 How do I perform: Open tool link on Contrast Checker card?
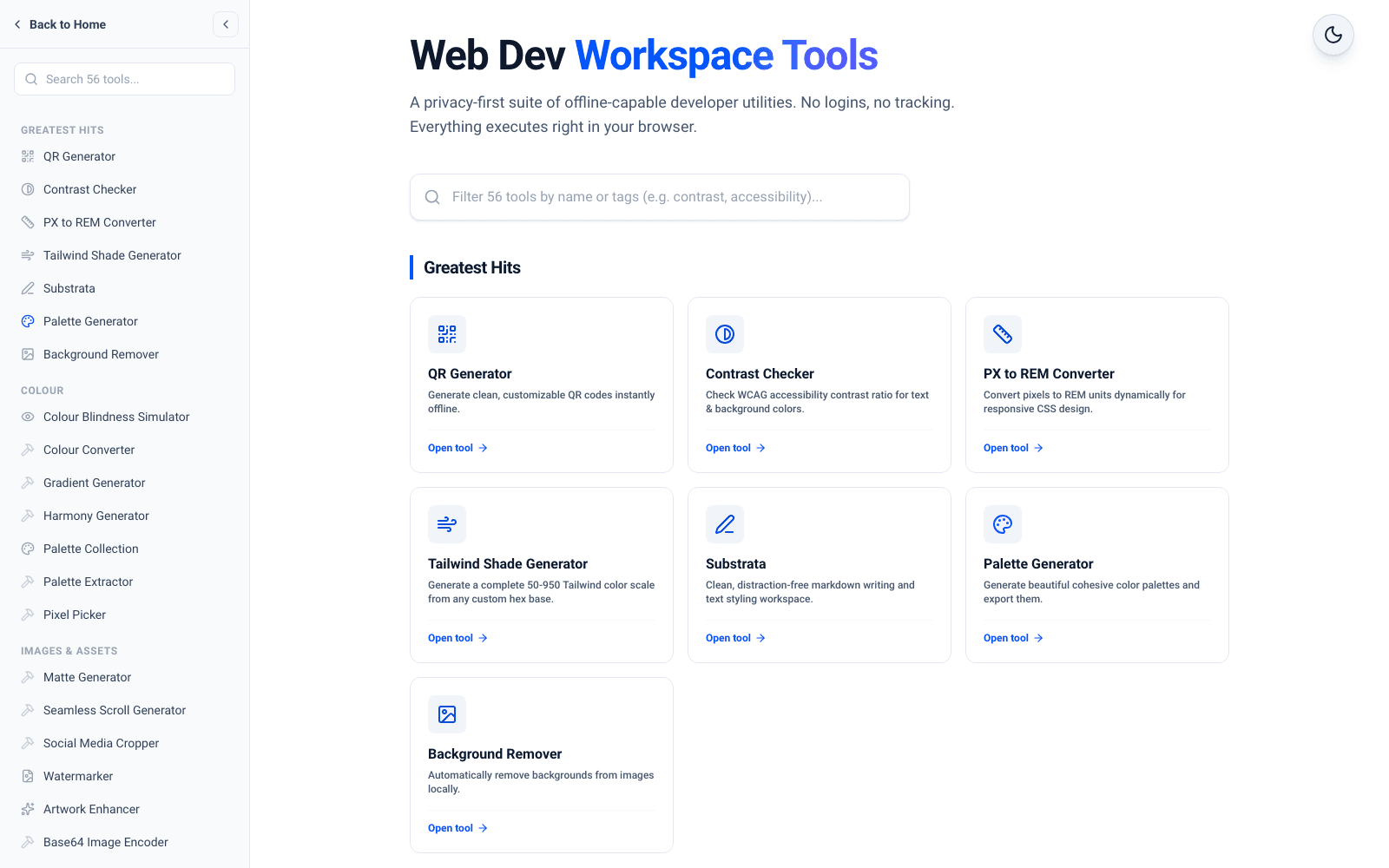(x=736, y=448)
